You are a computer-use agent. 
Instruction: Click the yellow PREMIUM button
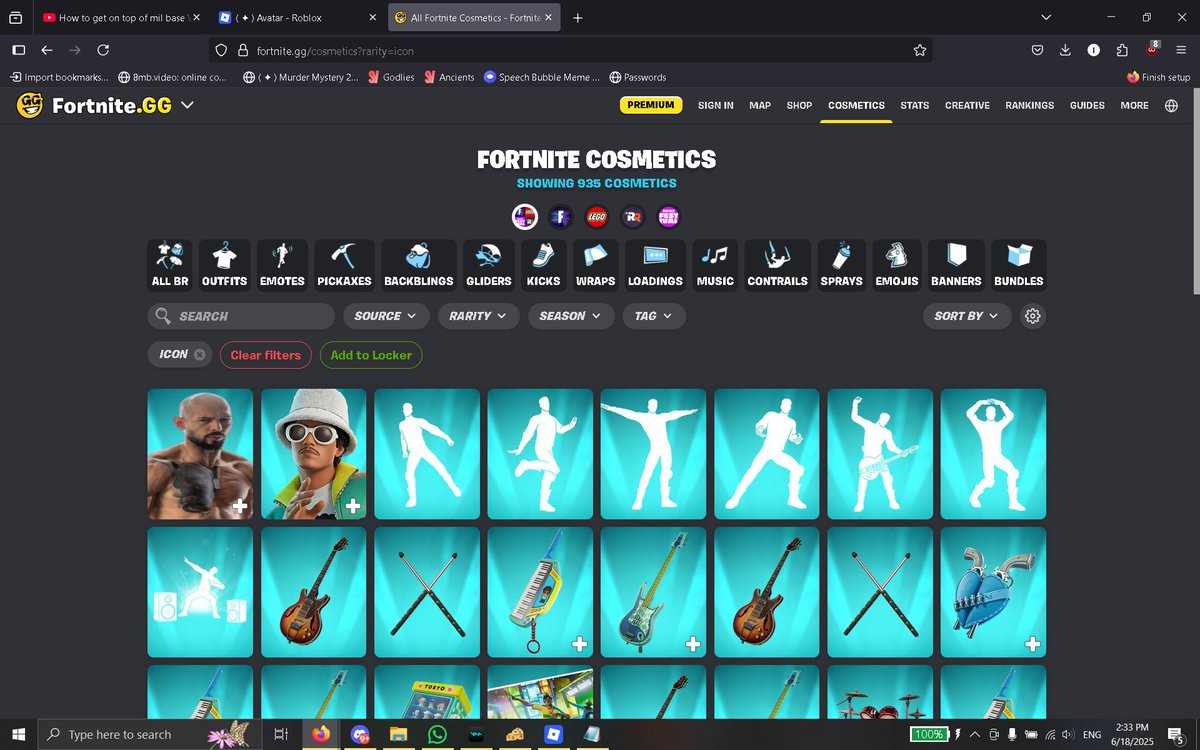click(651, 105)
